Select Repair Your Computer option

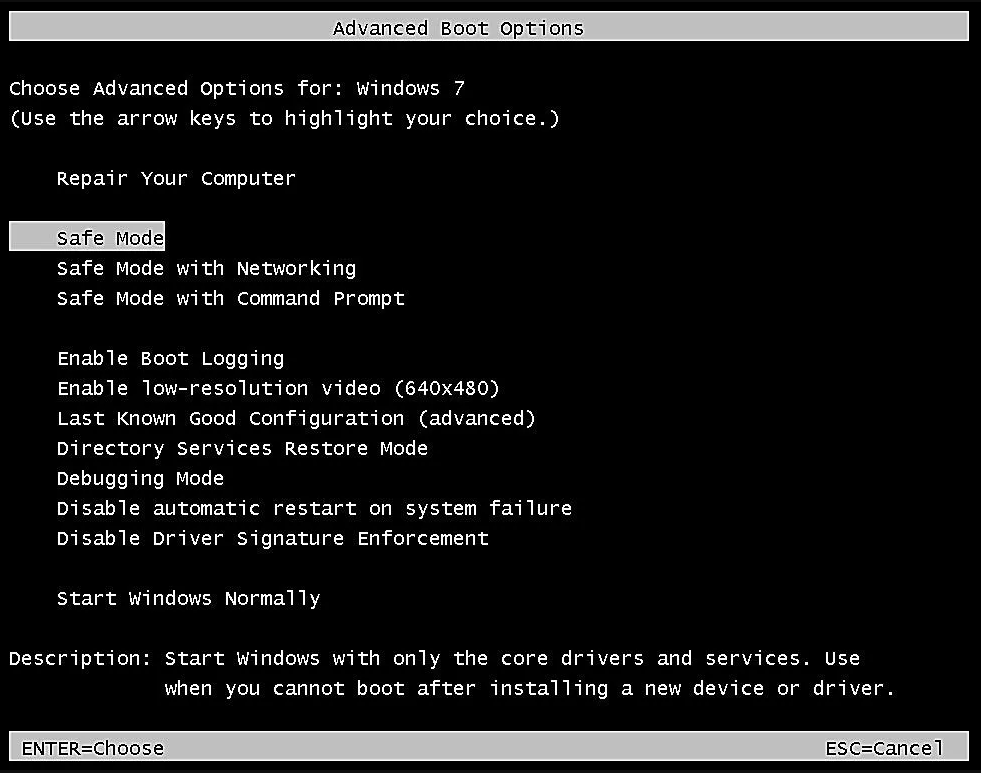[x=176, y=179]
